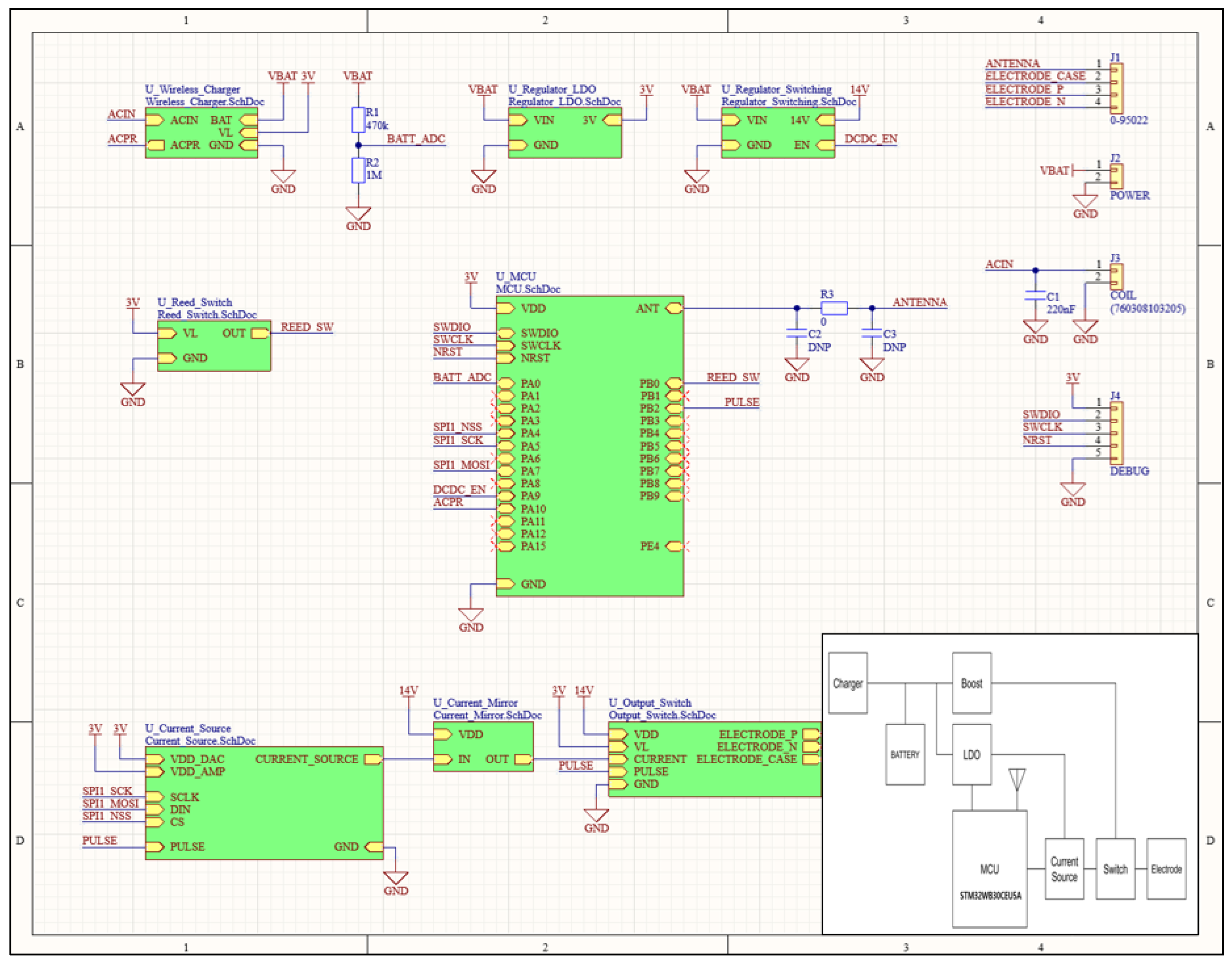Image resolution: width=1232 pixels, height=963 pixels.
Task: Click the J2 POWER connector symbol
Action: pyautogui.click(x=1116, y=176)
